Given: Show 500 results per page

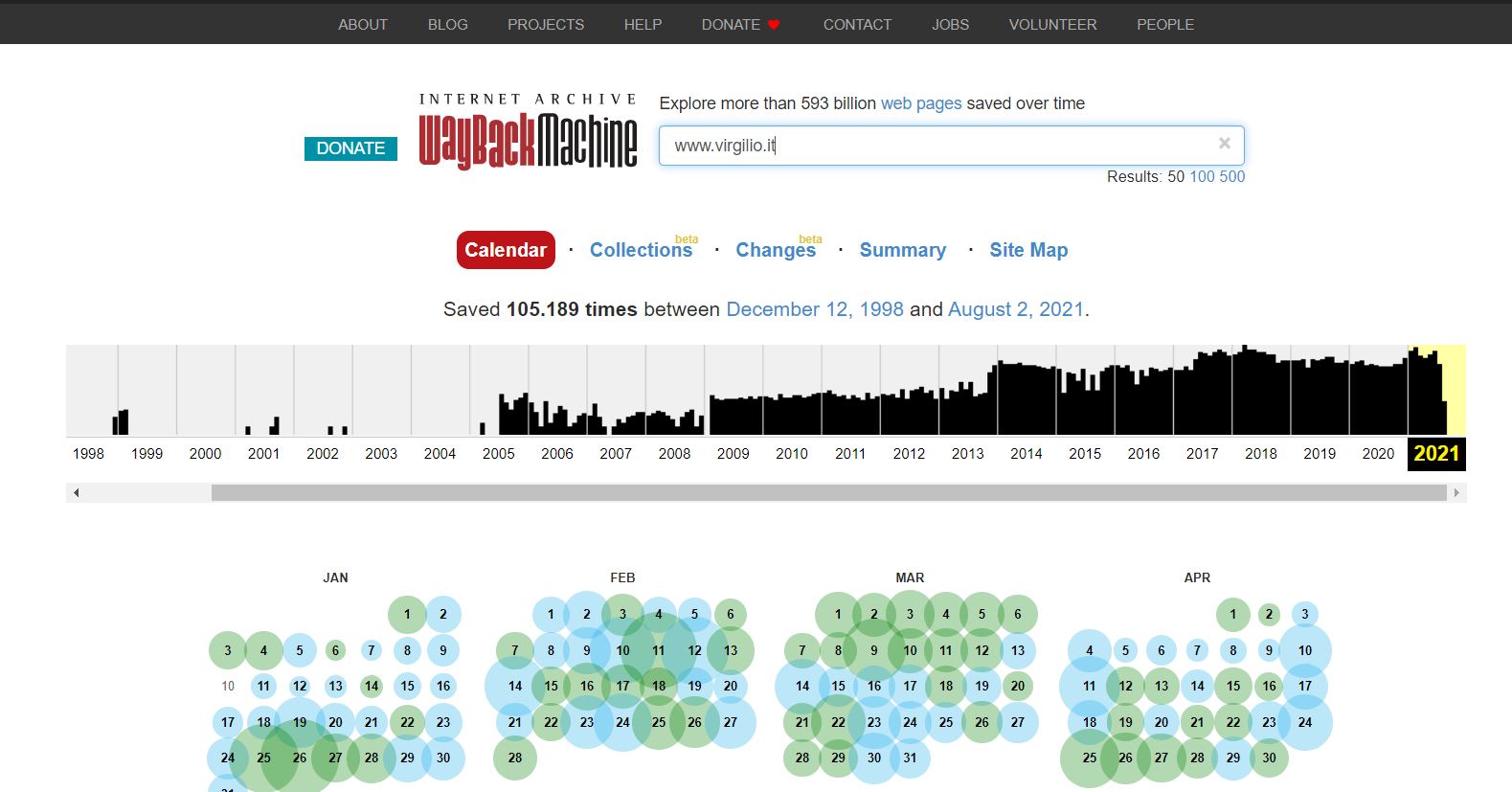Looking at the screenshot, I should (1232, 176).
